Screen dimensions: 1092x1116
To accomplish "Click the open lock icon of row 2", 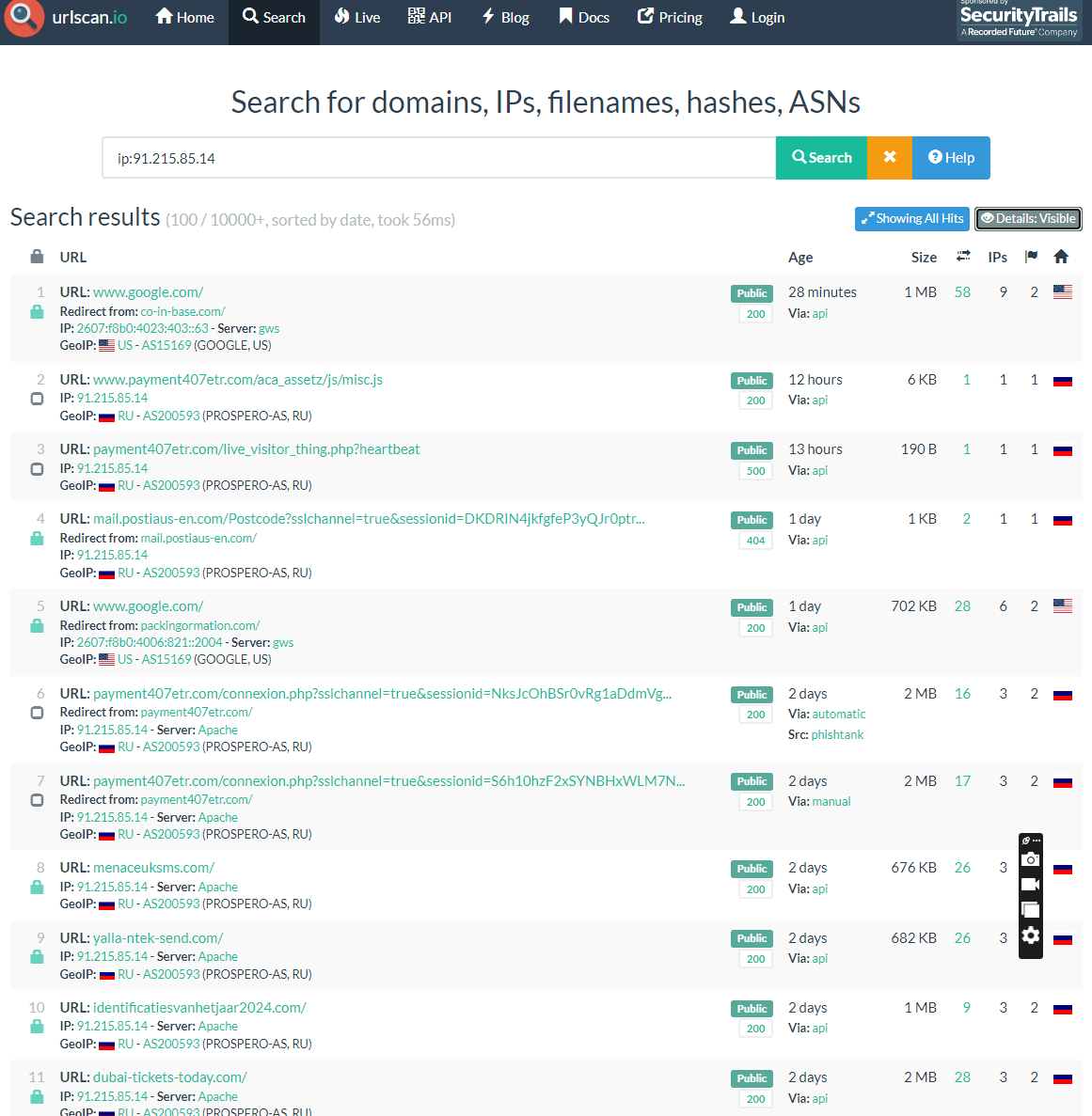I will [x=37, y=399].
